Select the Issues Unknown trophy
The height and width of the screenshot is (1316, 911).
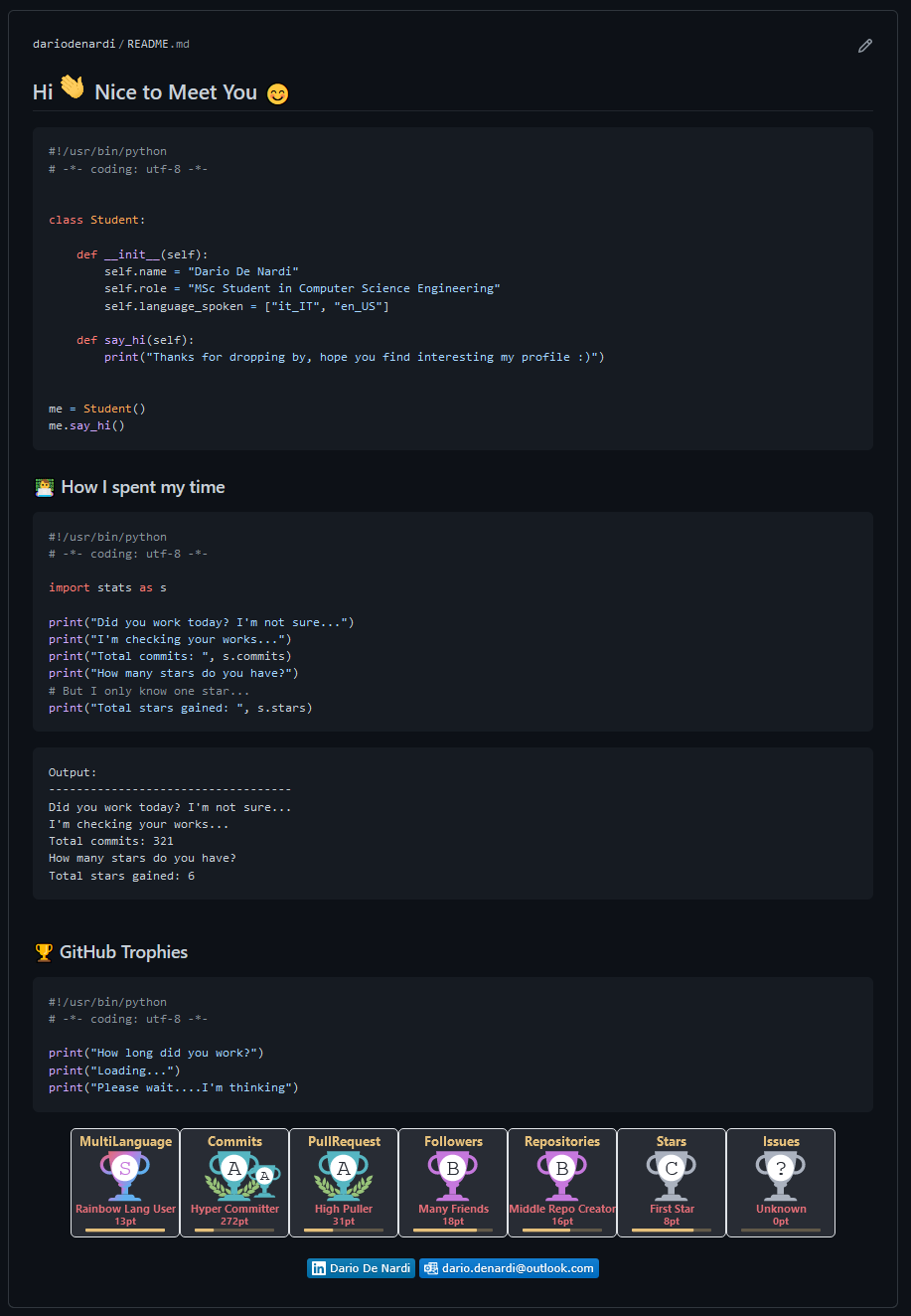pyautogui.click(x=781, y=1183)
